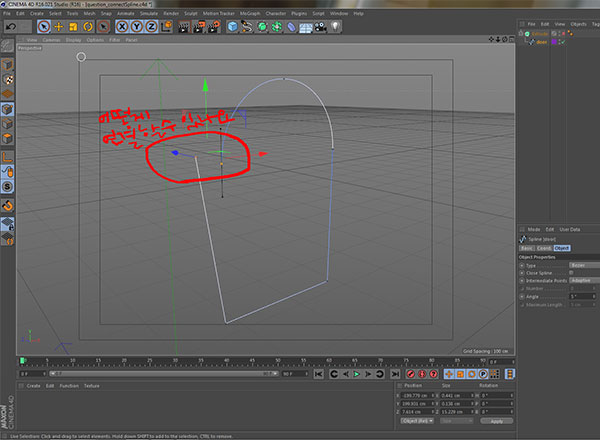Image resolution: width=600 pixels, height=440 pixels.
Task: Switch to the Coord. tab
Action: click(x=544, y=248)
